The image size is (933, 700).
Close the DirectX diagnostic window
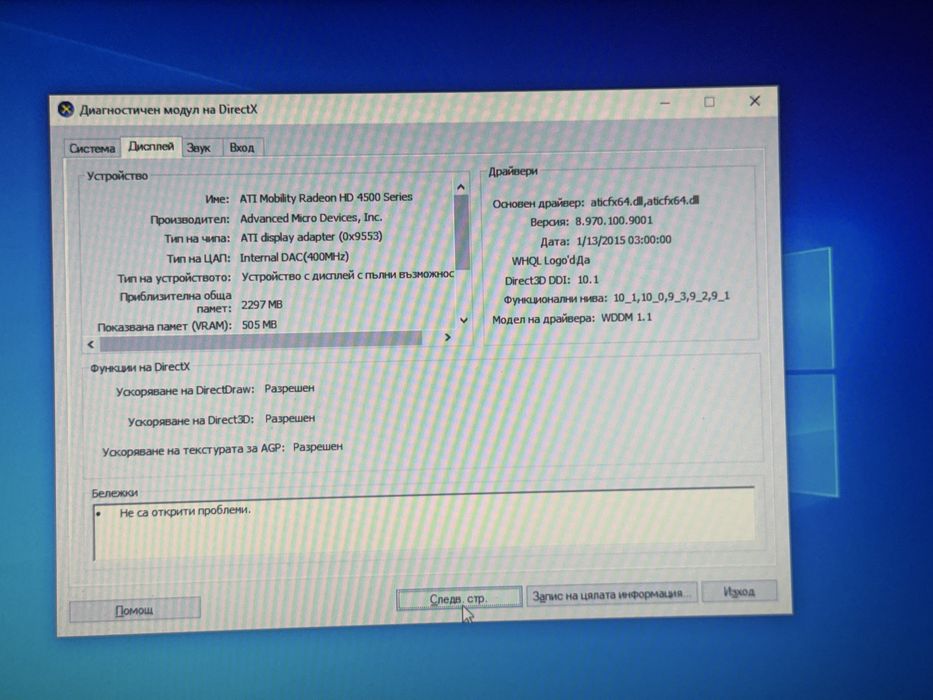(x=754, y=101)
